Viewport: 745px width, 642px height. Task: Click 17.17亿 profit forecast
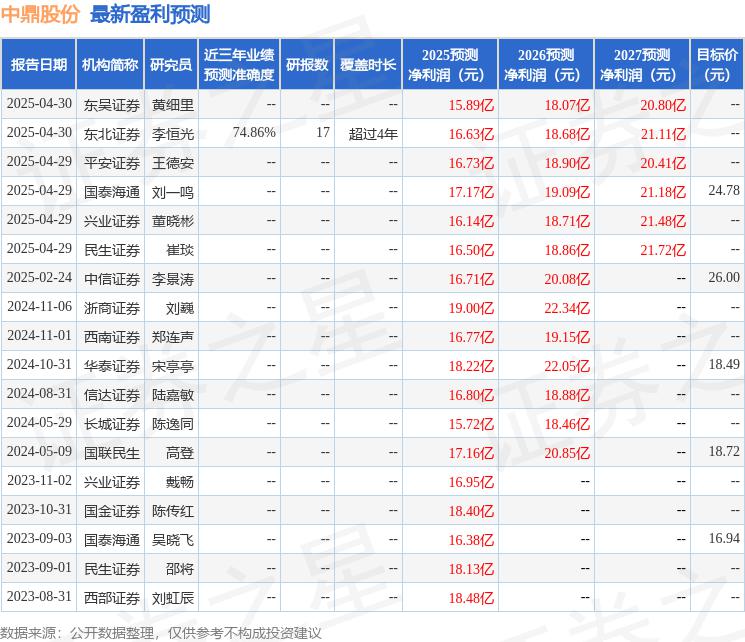471,192
